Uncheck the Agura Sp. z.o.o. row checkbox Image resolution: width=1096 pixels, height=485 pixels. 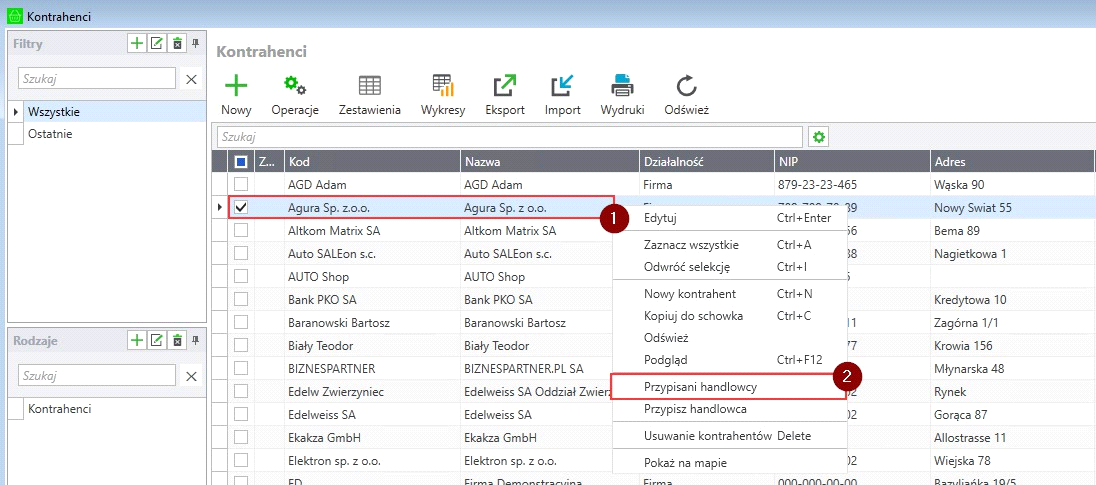click(241, 207)
